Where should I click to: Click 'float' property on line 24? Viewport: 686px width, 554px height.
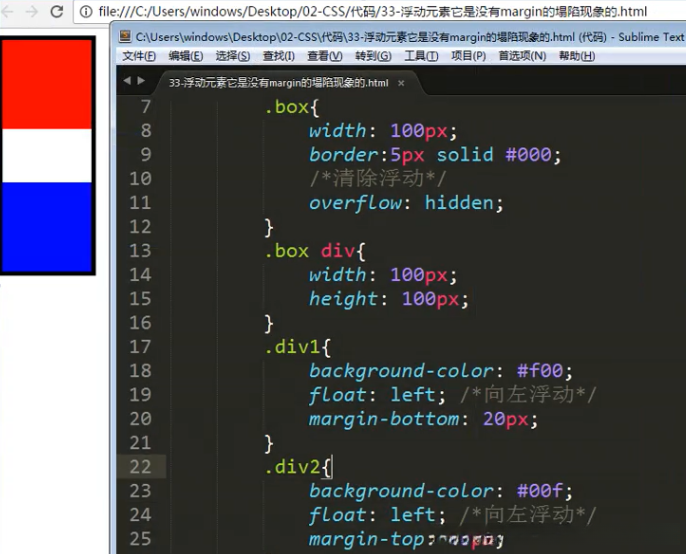click(337, 515)
